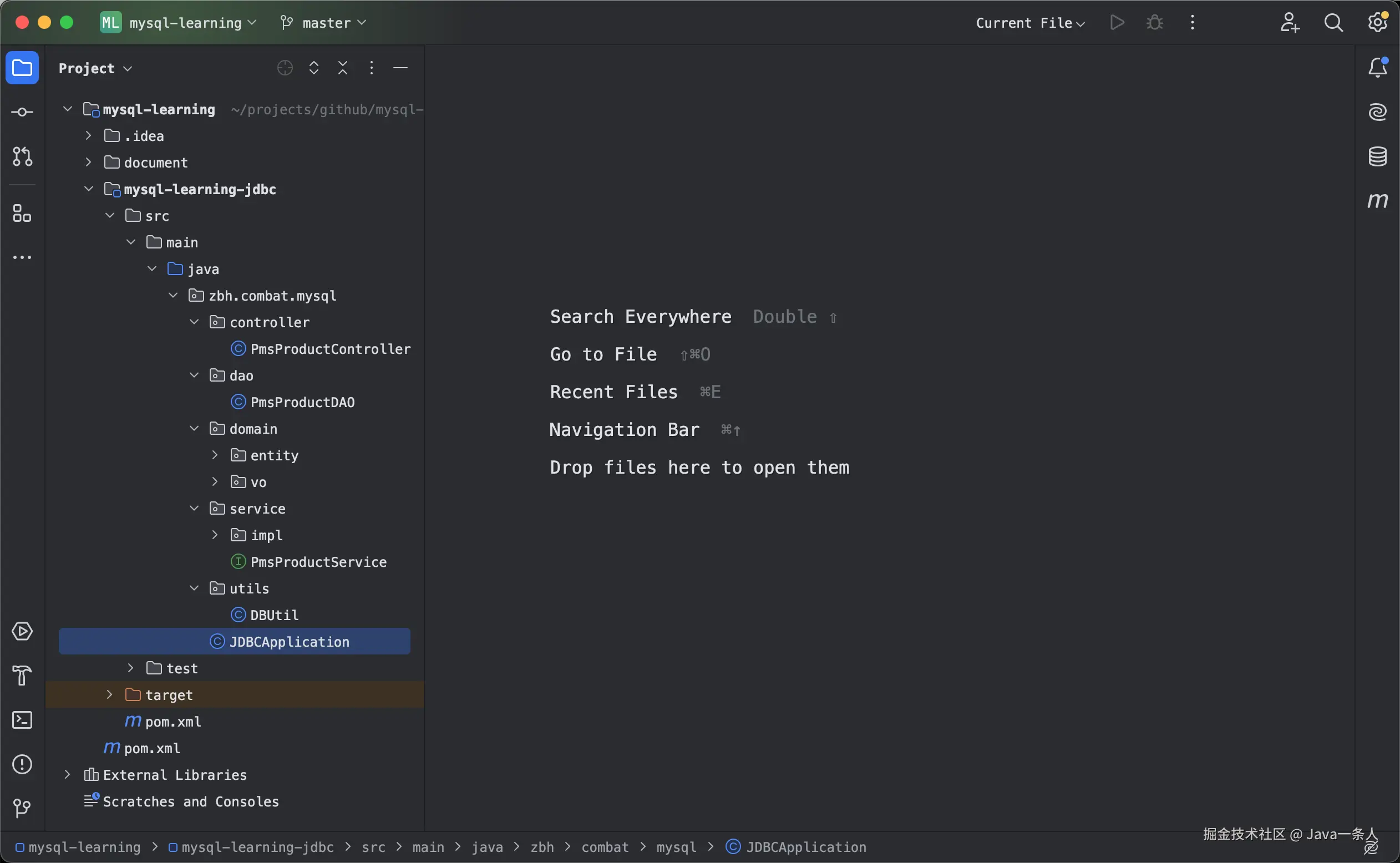Image resolution: width=1400 pixels, height=863 pixels.
Task: Expand the target folder
Action: [x=110, y=694]
